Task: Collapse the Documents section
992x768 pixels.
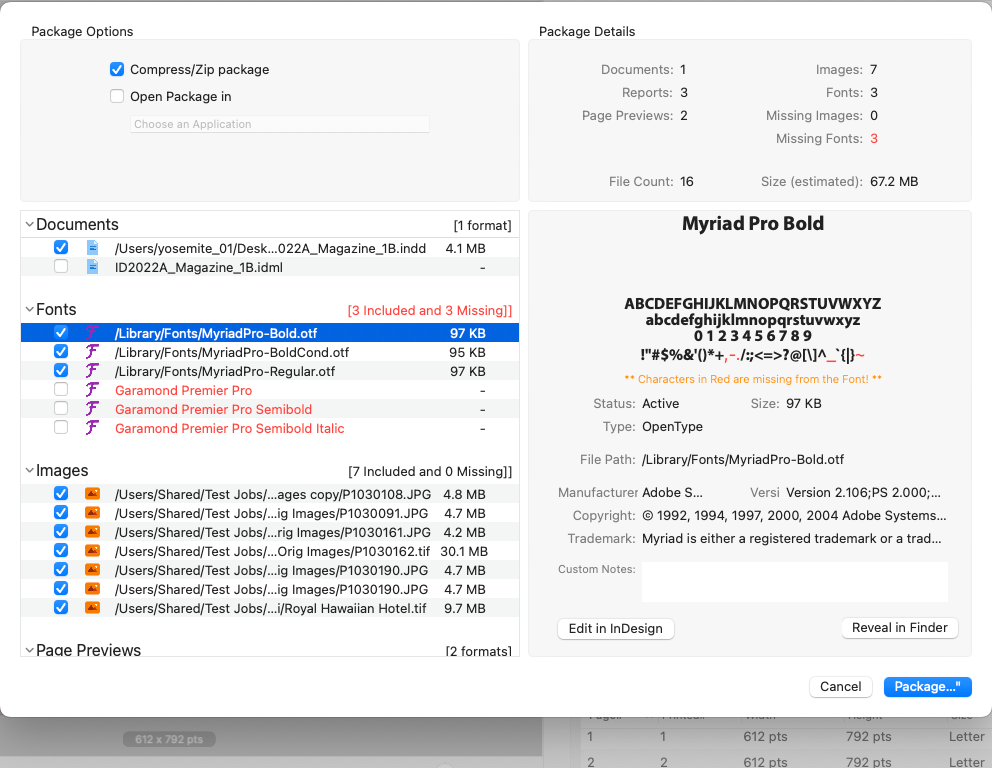Action: pos(29,225)
